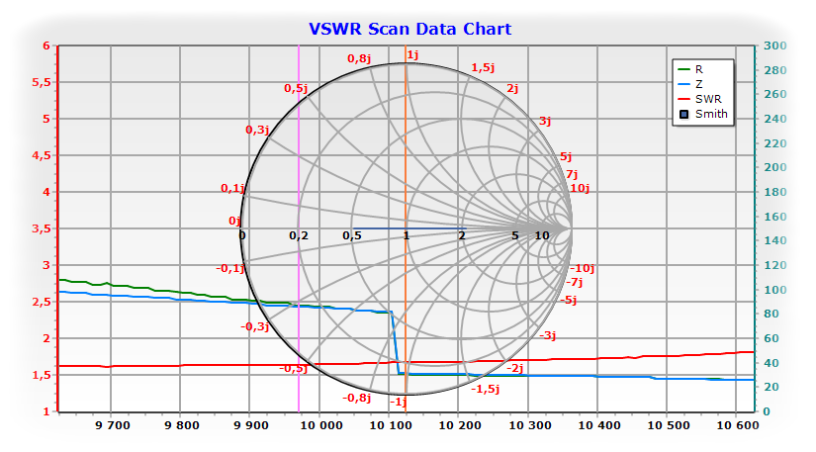Select the Smith legend entry
Image resolution: width=816 pixels, height=452 pixels.
(703, 114)
